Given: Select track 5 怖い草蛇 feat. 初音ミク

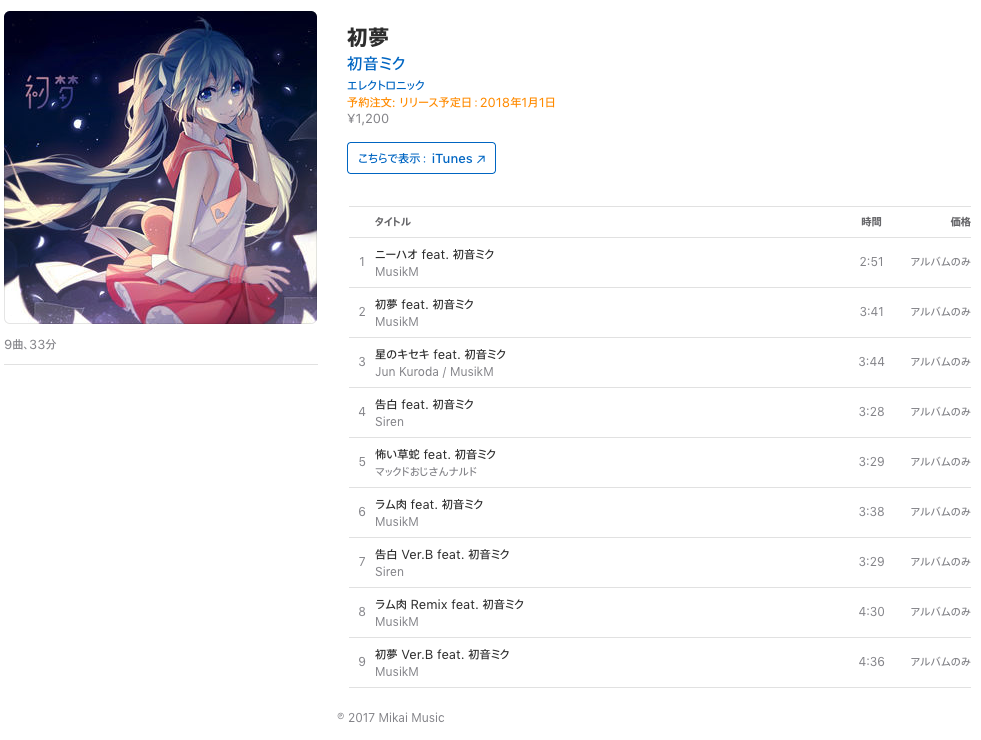Looking at the screenshot, I should click(x=659, y=463).
